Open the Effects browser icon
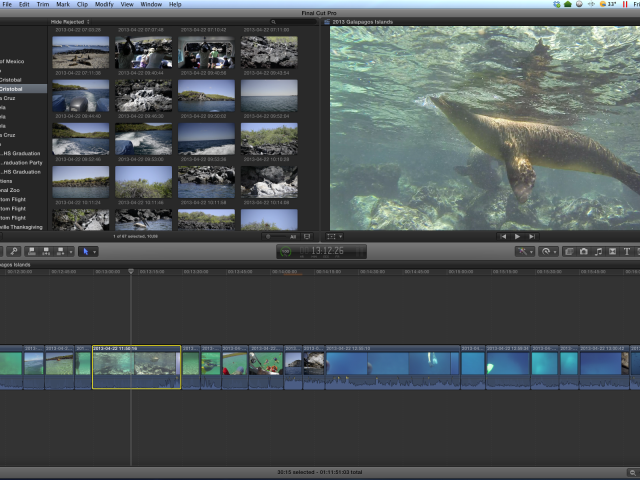Image resolution: width=640 pixels, height=480 pixels. point(569,251)
